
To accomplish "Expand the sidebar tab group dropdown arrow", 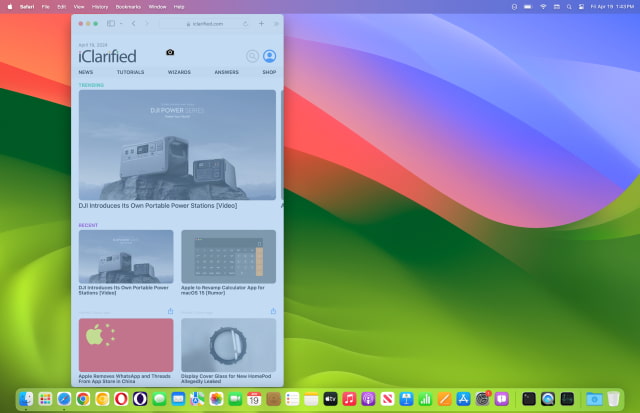I will coord(121,22).
